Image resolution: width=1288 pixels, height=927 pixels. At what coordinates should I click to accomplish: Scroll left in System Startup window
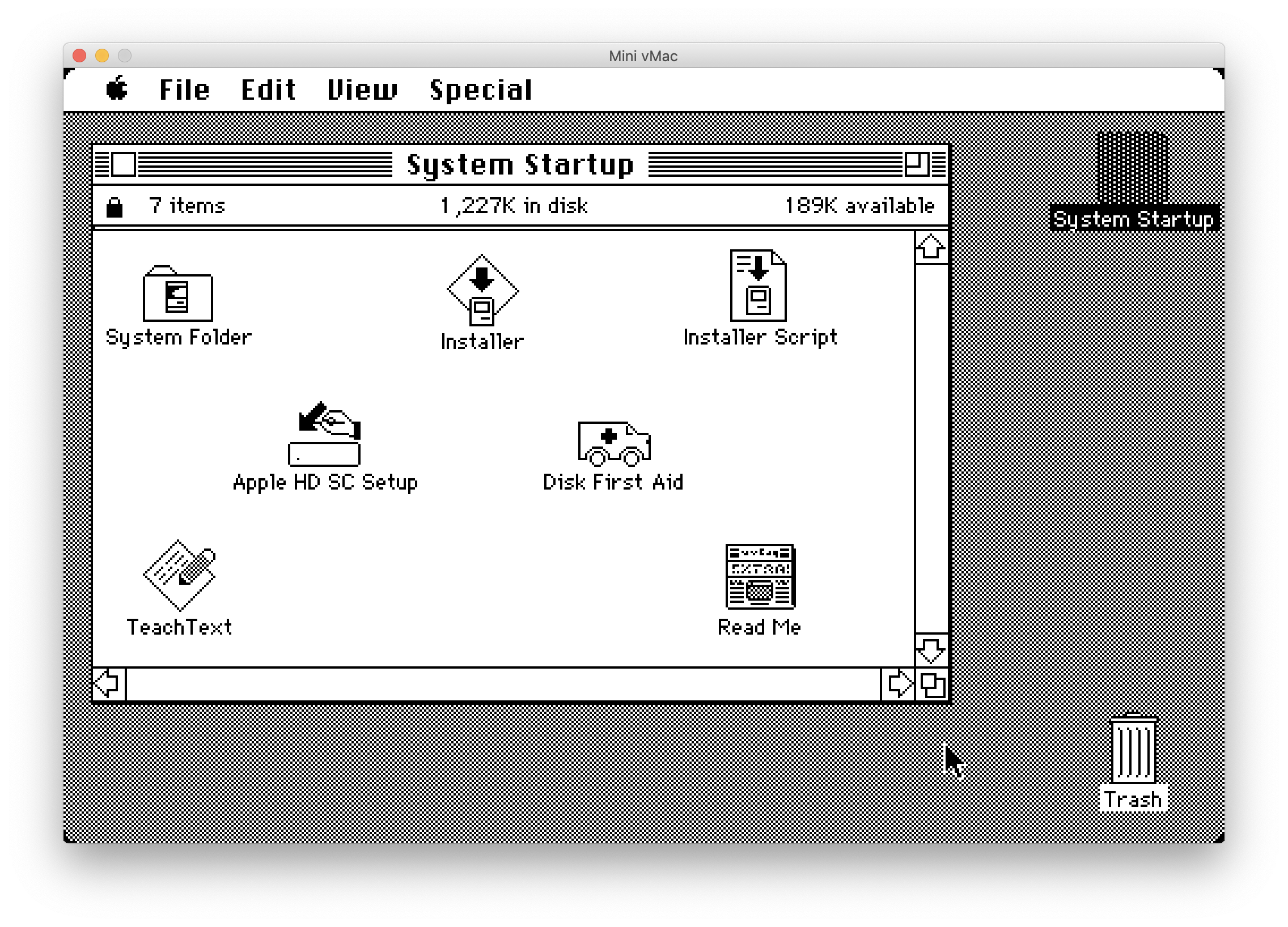click(x=108, y=683)
